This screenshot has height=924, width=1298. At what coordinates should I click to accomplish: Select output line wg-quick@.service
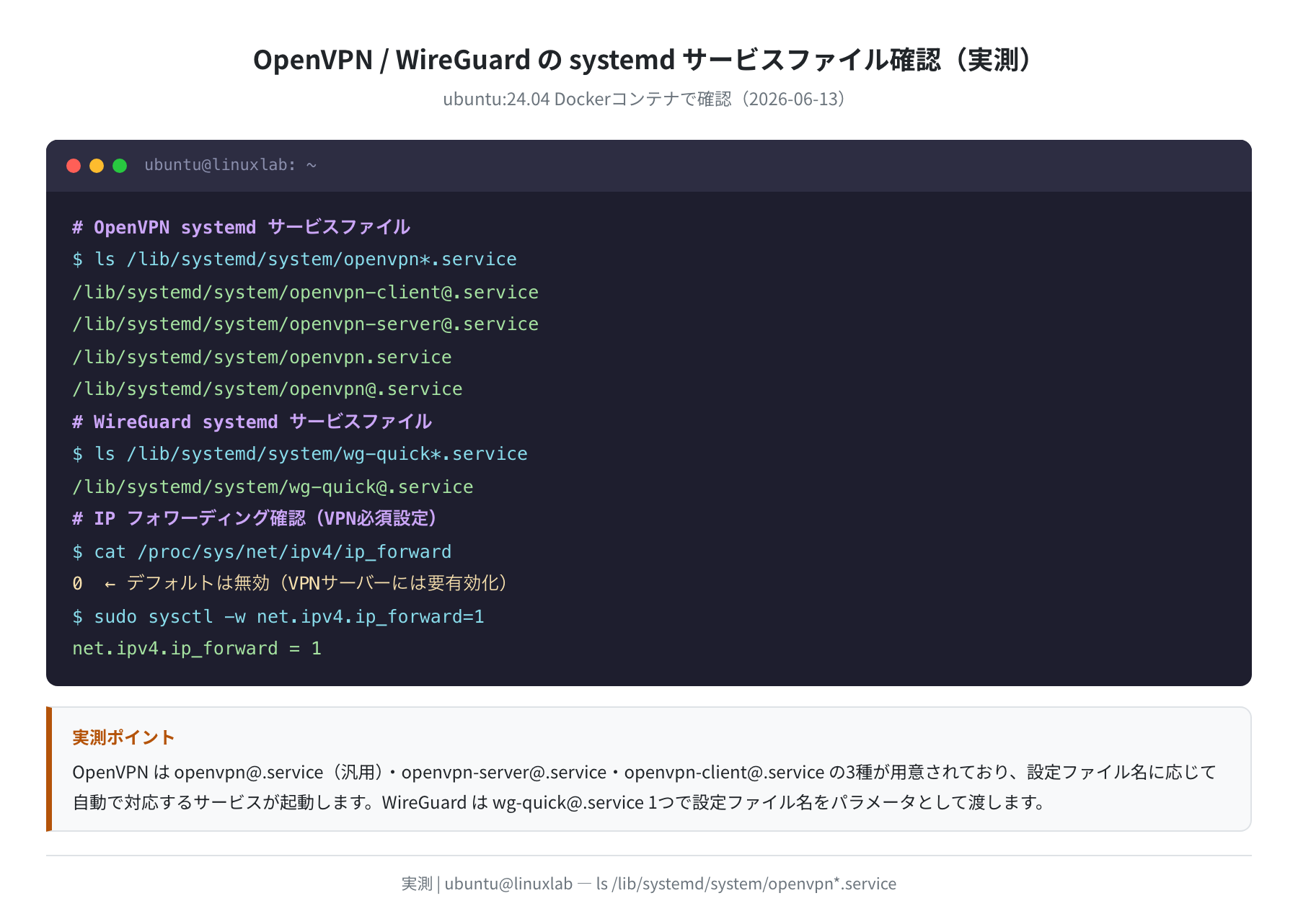[273, 487]
